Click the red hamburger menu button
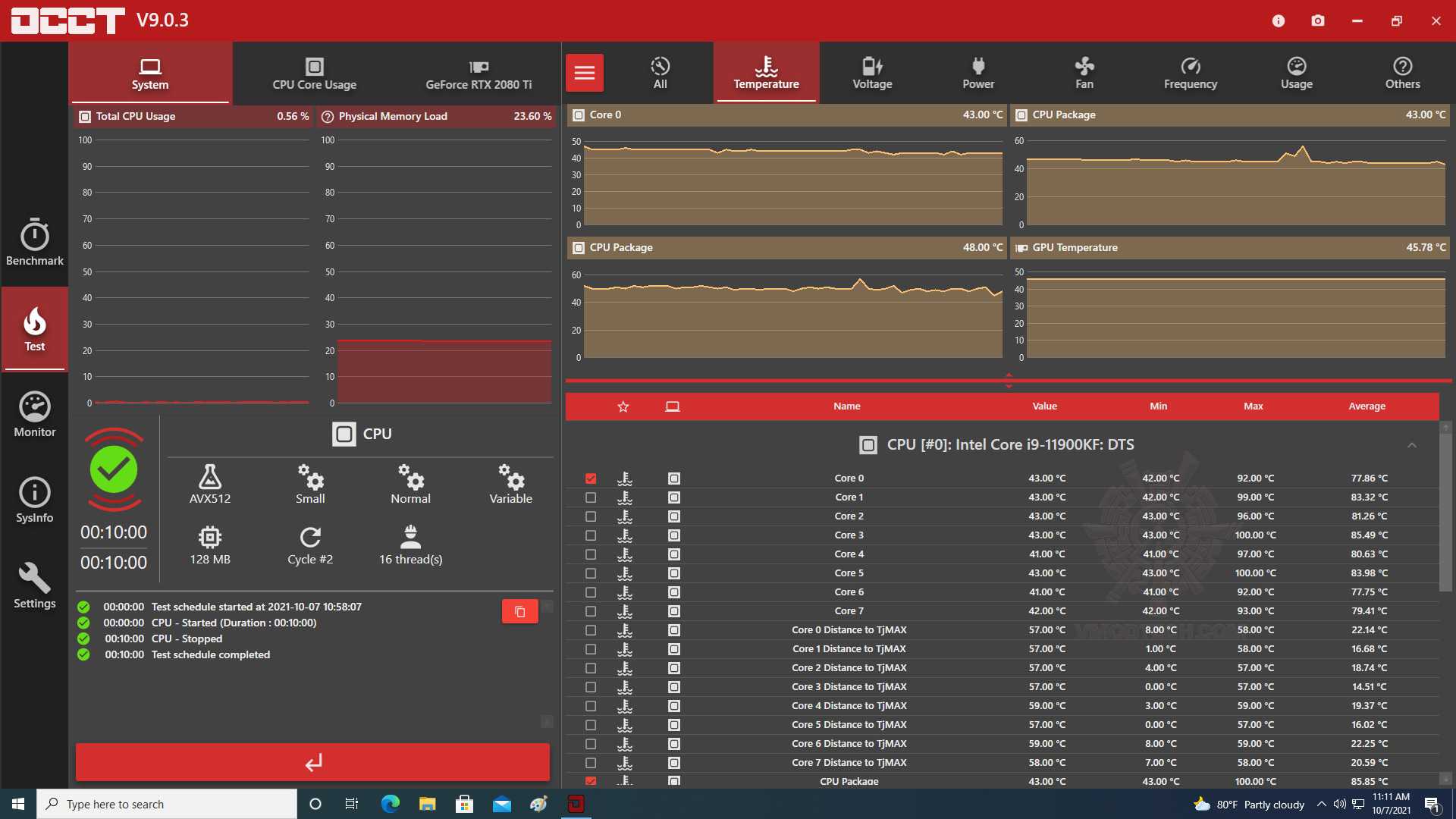The image size is (1456, 819). pyautogui.click(x=584, y=73)
